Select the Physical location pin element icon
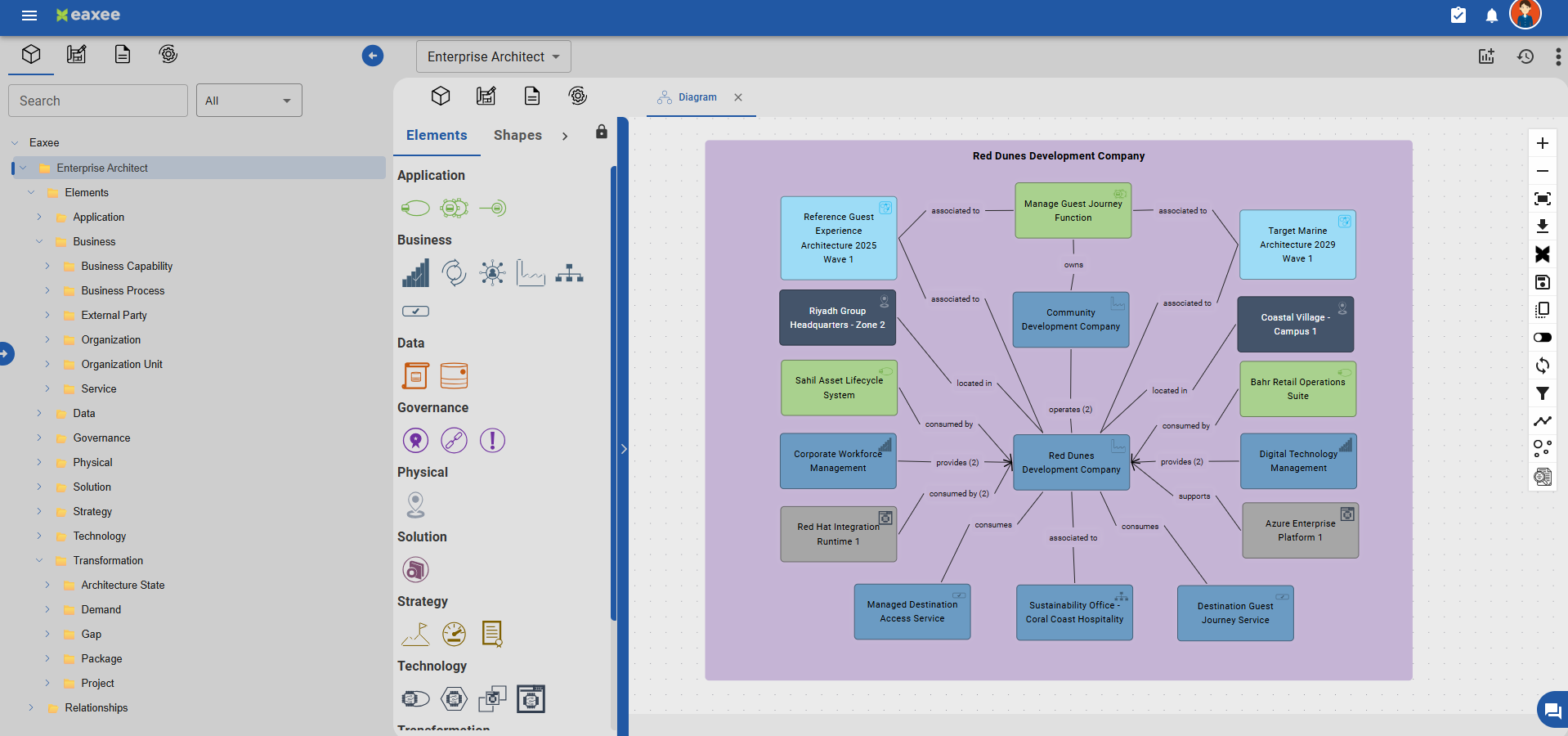Viewport: 1568px width, 736px height. [415, 505]
